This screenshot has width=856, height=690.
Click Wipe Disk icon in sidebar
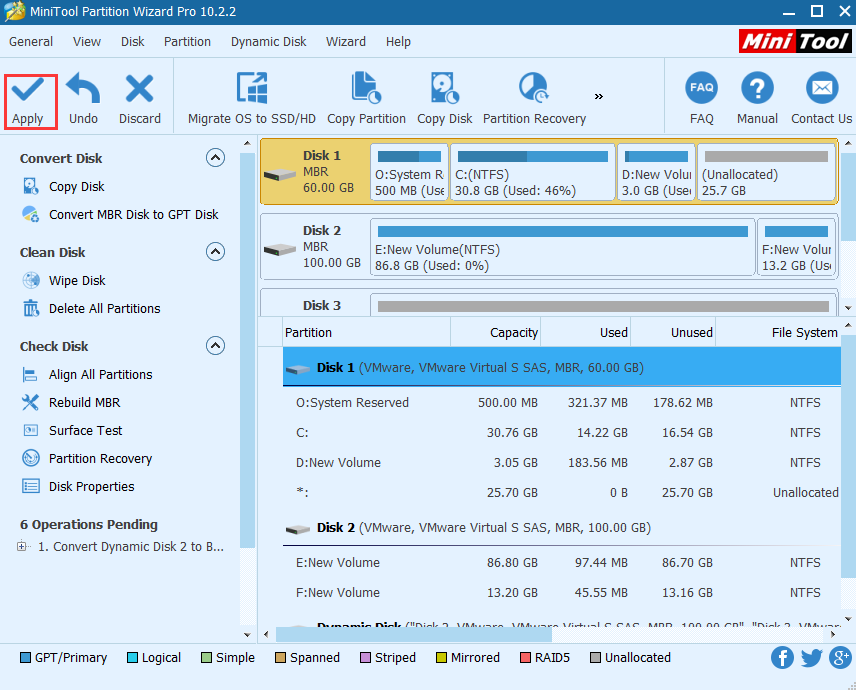[x=31, y=280]
